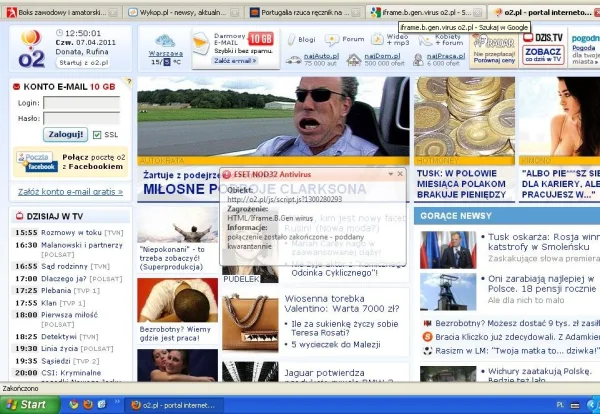
Task: Toggle the SSL checkbox
Action: click(97, 134)
